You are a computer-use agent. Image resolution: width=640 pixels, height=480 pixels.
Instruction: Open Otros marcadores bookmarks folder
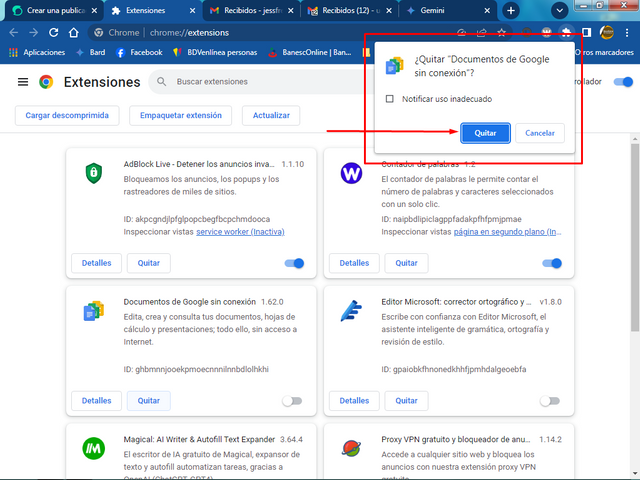(x=604, y=52)
